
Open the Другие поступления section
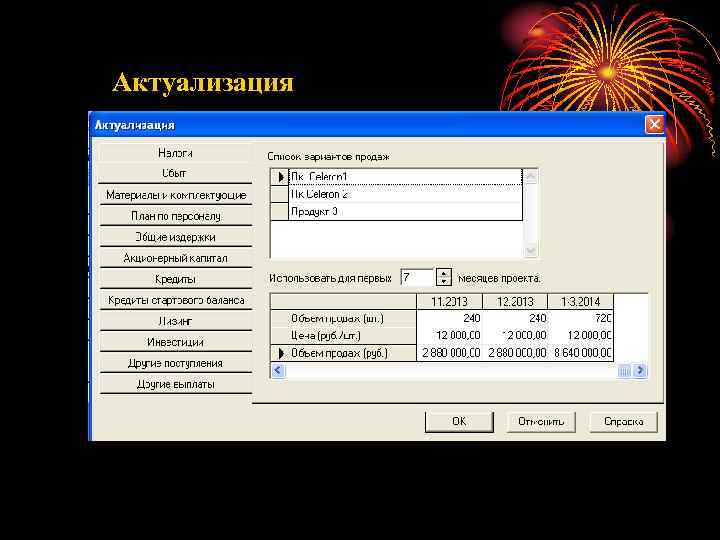(x=175, y=363)
